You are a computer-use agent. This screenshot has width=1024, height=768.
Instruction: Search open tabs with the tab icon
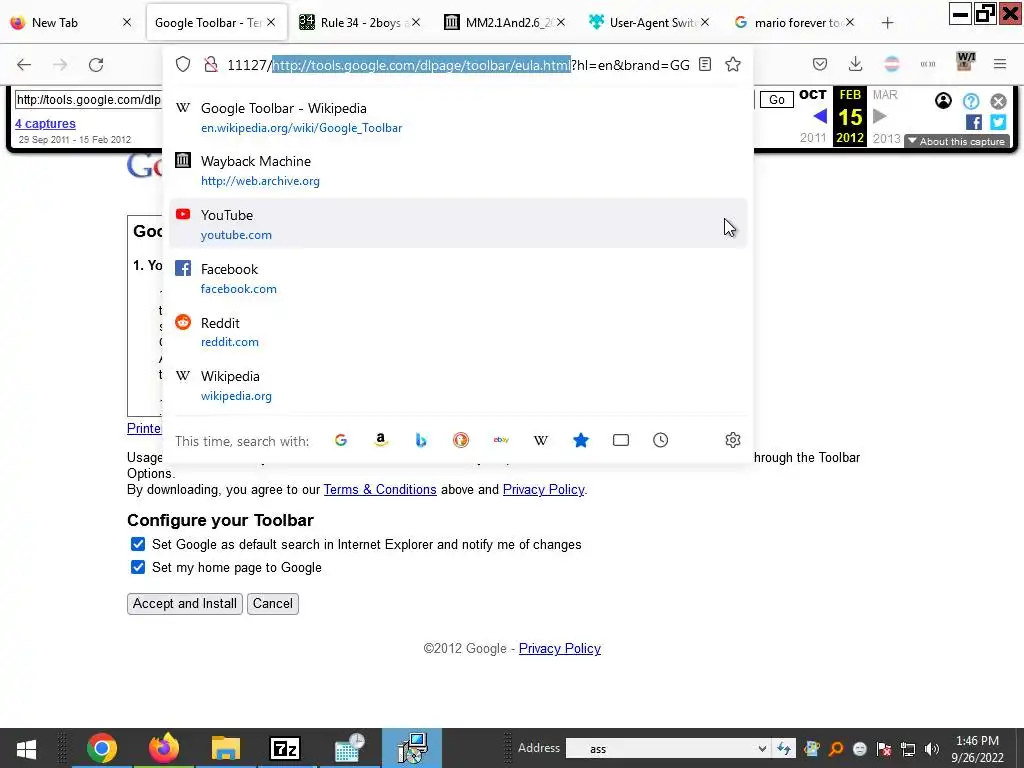621,440
